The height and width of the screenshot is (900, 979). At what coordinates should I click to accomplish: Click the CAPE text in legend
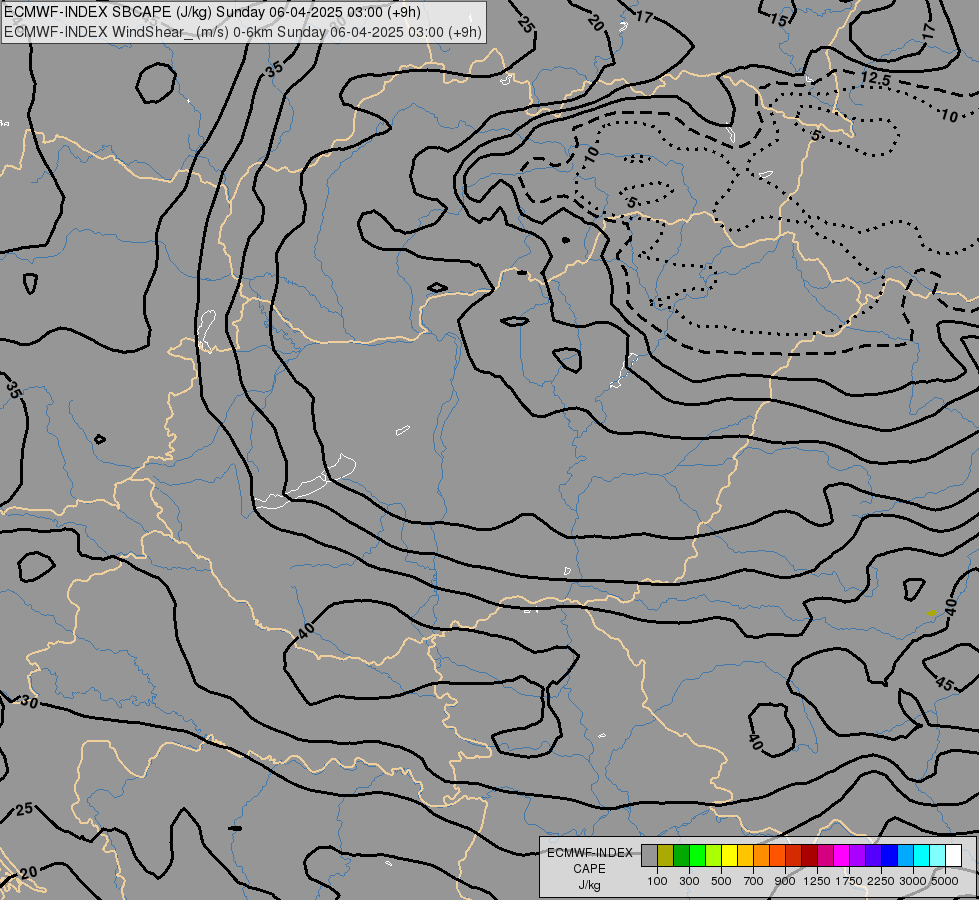click(589, 869)
